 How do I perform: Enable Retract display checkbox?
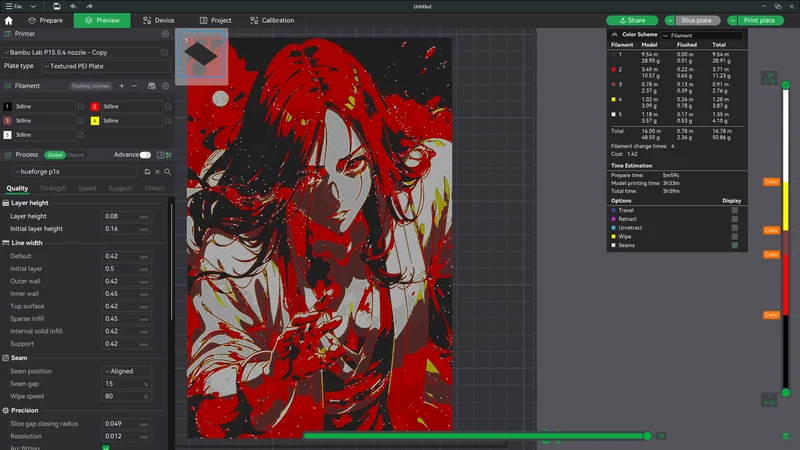tap(735, 219)
